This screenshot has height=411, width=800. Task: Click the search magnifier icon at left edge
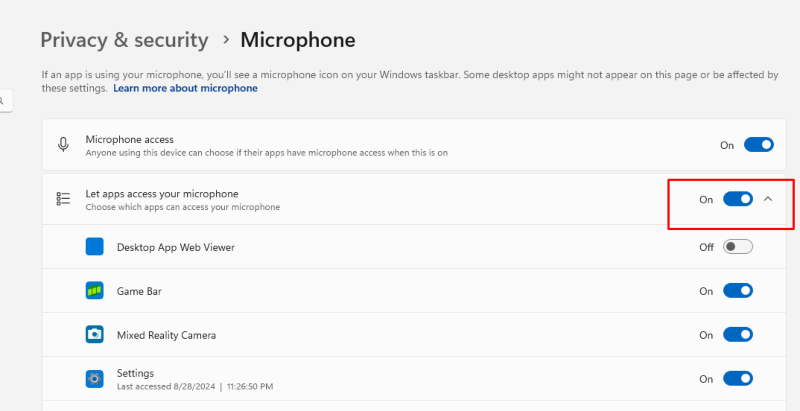[x=2, y=101]
